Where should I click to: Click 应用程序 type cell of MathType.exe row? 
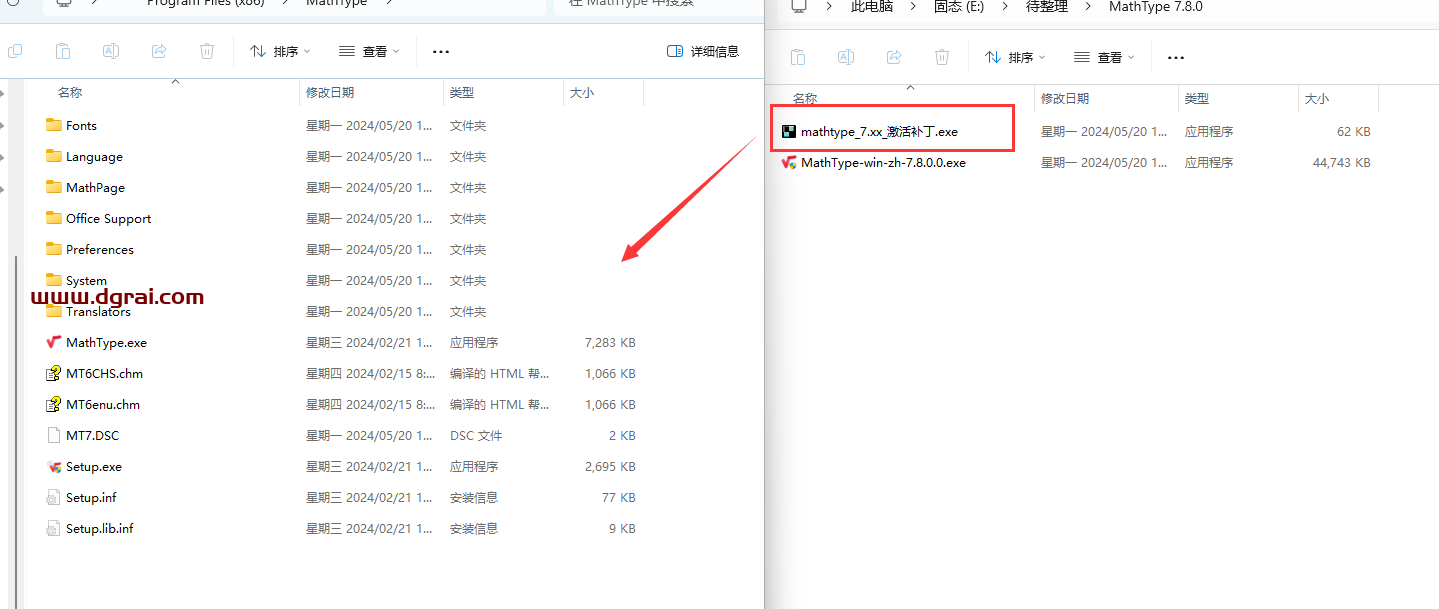[474, 342]
